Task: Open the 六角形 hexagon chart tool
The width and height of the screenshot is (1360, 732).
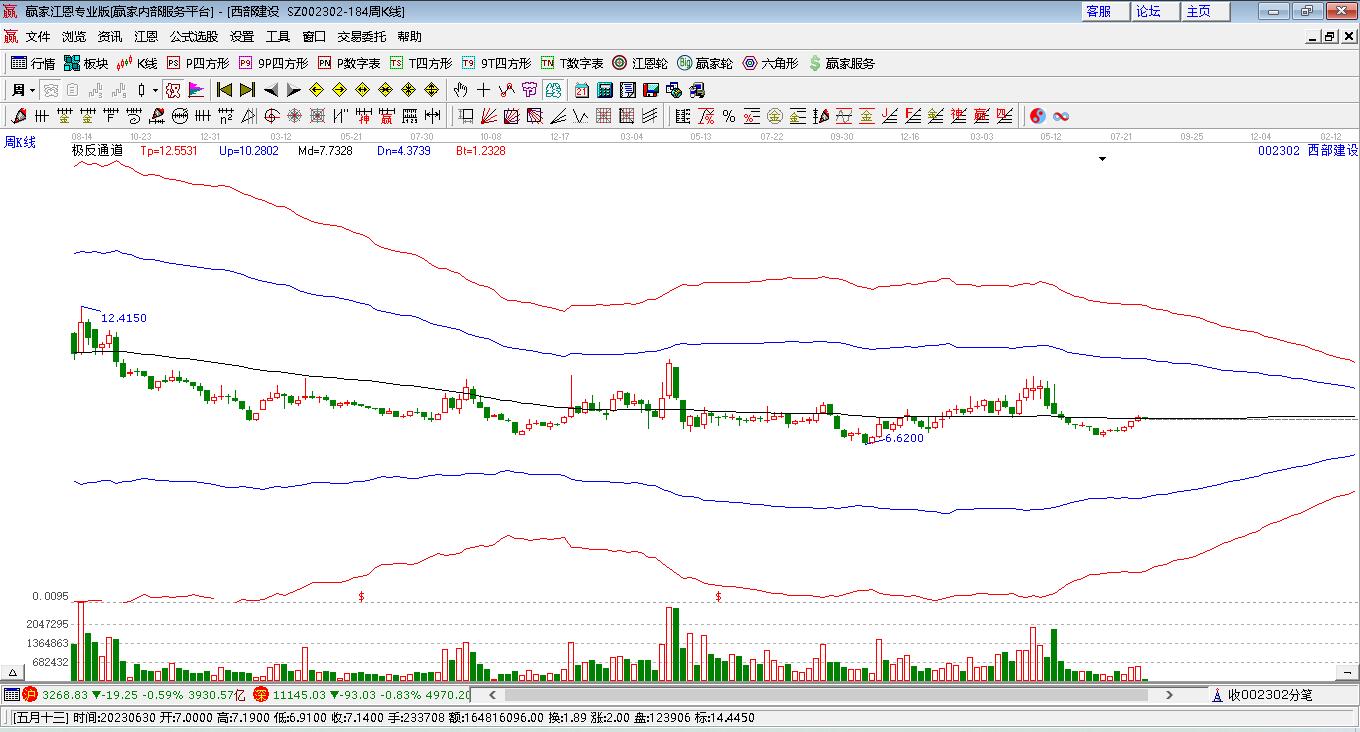Action: point(769,63)
